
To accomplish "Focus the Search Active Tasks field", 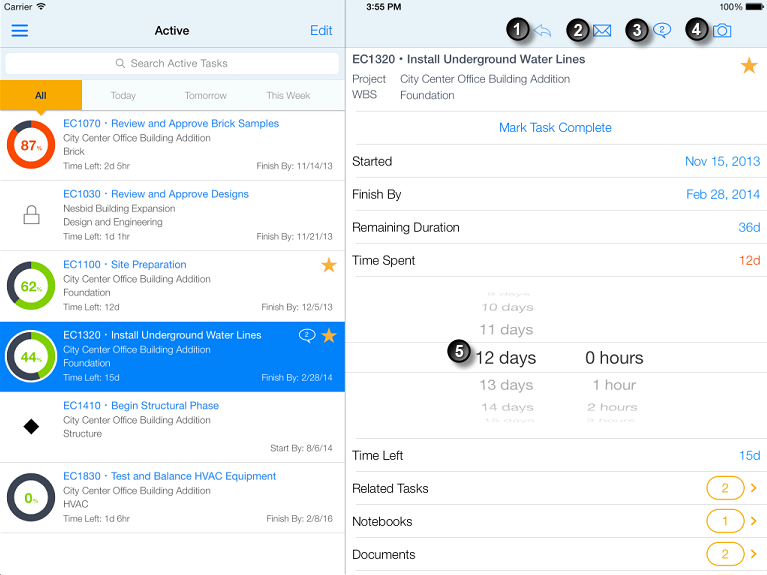I will (172, 64).
